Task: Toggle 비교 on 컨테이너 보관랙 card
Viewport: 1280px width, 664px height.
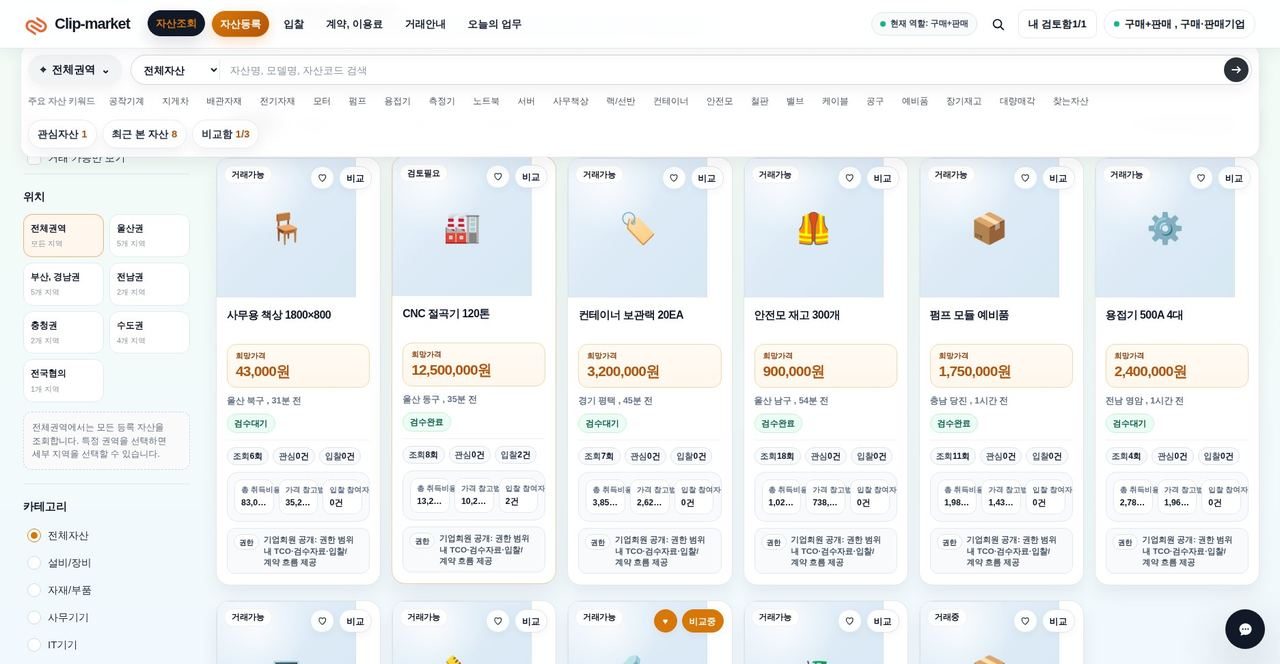Action: (x=707, y=178)
